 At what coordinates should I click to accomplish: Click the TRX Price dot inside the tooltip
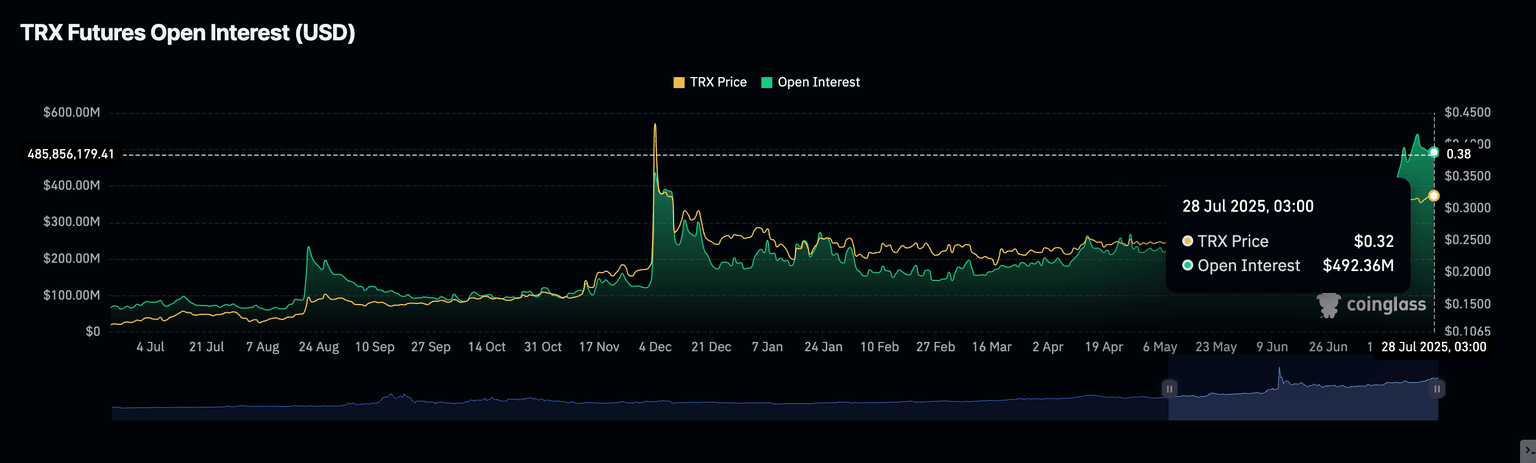point(1187,241)
